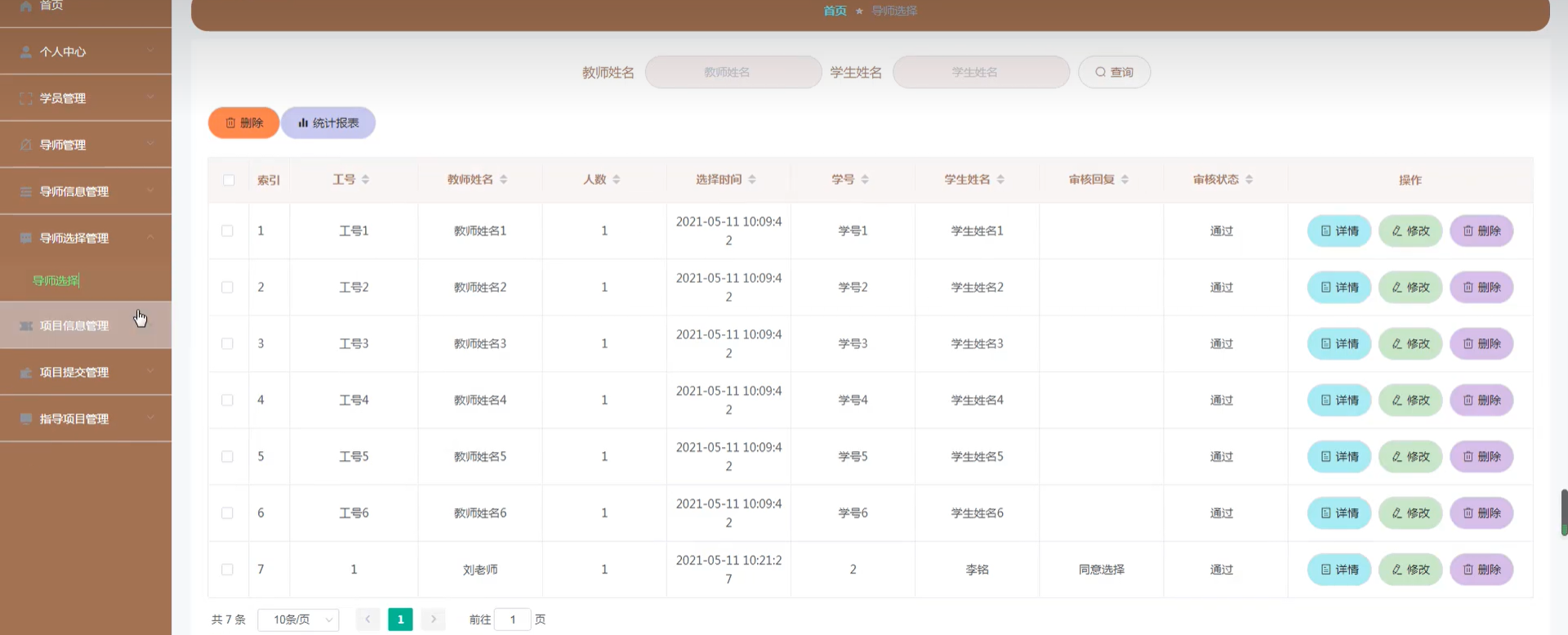The height and width of the screenshot is (635, 1568).
Task: Expand the 项目提交管理 menu chevron
Action: tap(150, 371)
